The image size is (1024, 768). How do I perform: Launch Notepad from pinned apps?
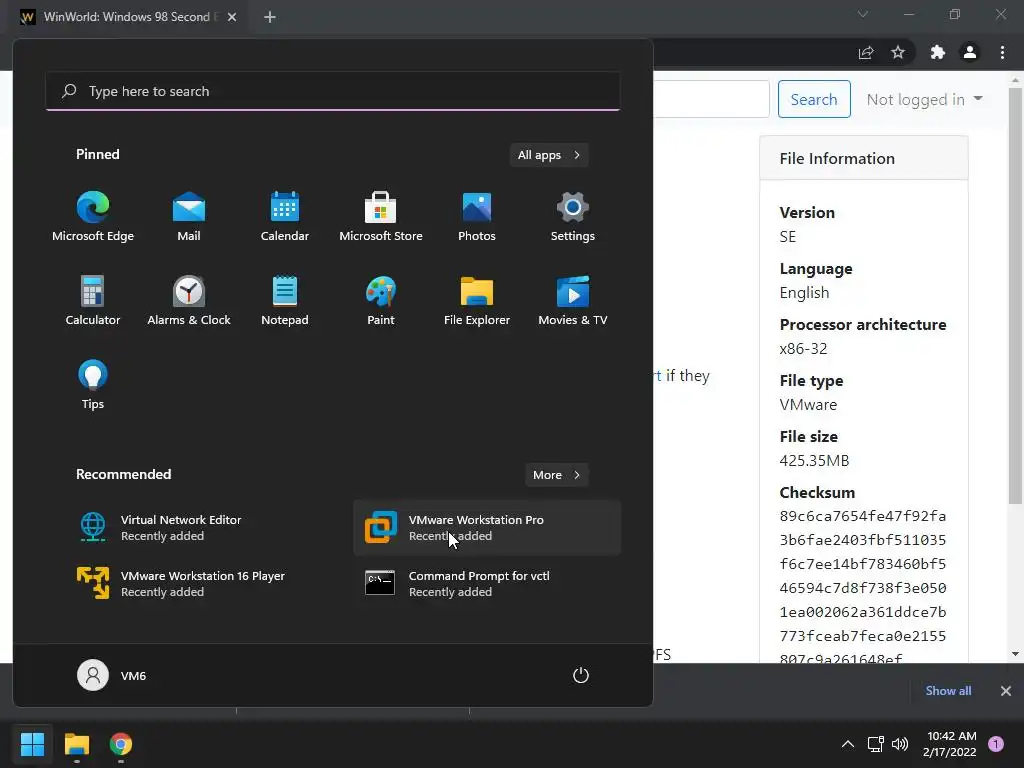[285, 300]
